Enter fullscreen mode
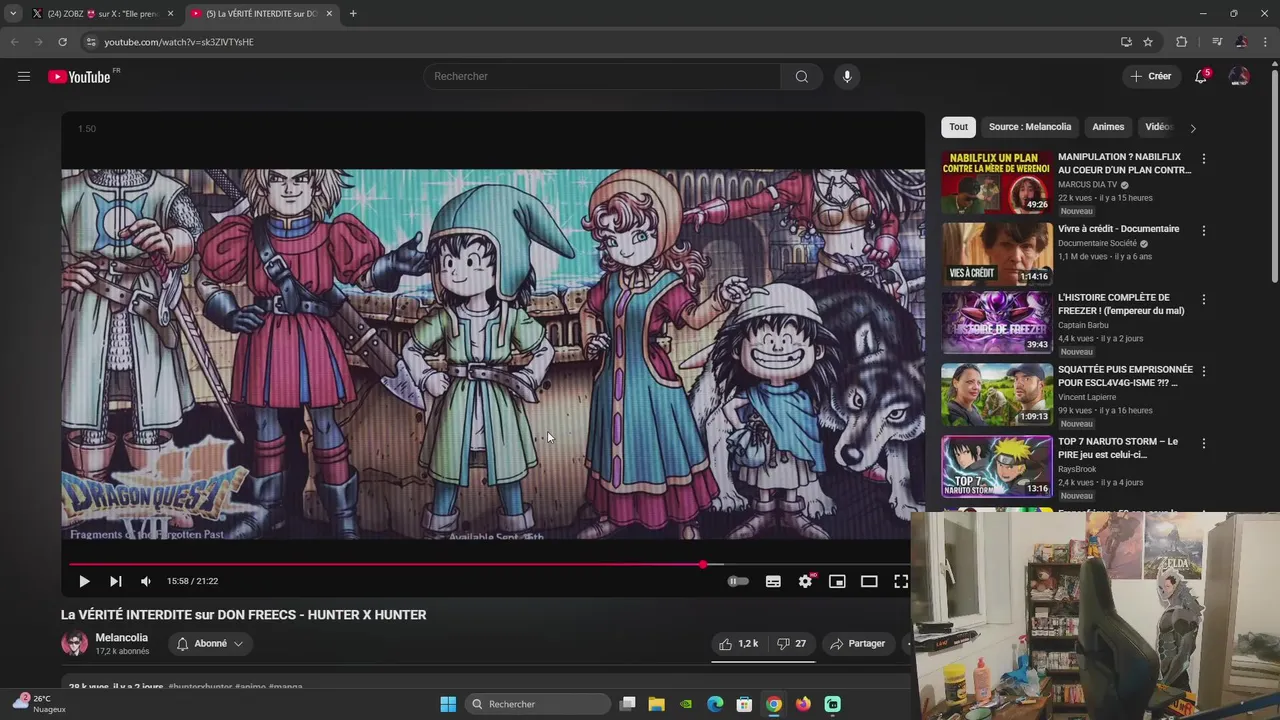 (x=901, y=581)
